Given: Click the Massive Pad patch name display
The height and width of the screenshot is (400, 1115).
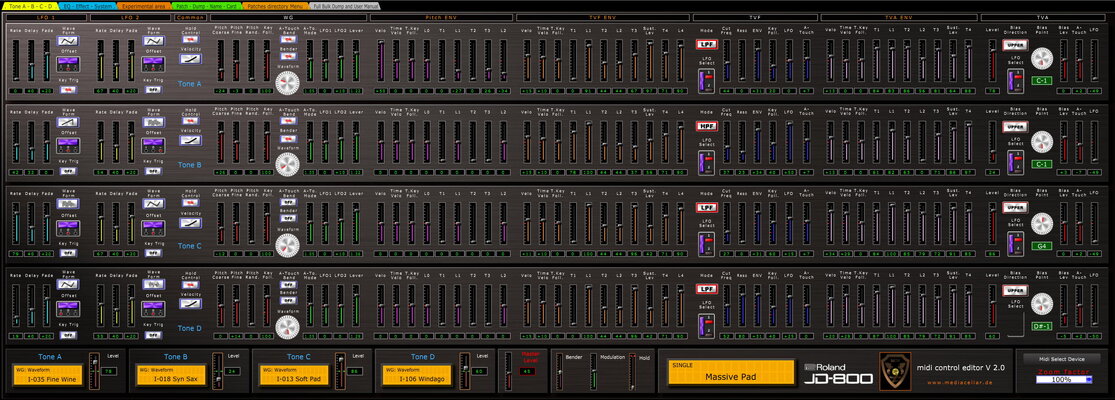Looking at the screenshot, I should coord(730,373).
